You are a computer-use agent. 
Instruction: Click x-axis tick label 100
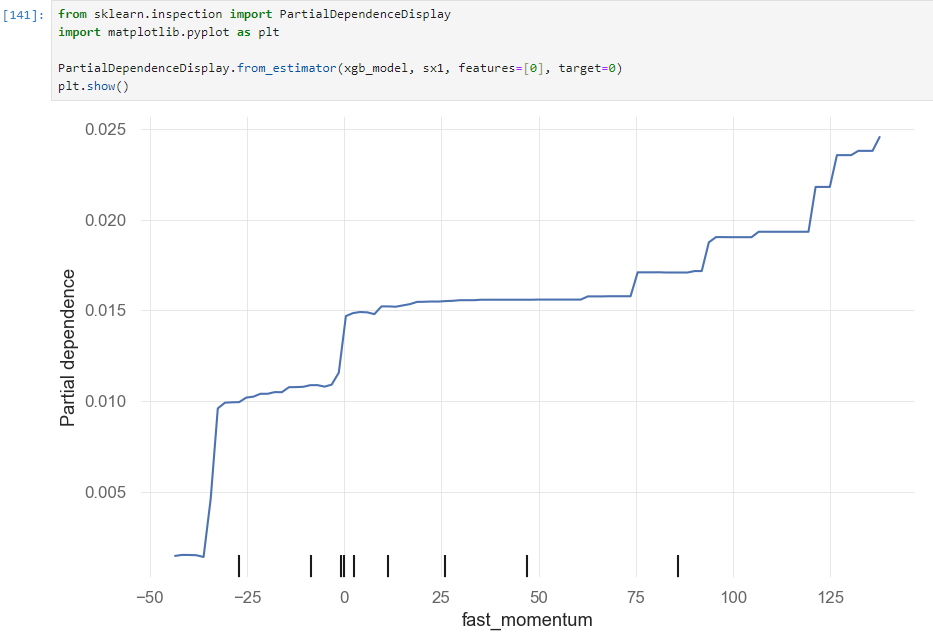(733, 597)
